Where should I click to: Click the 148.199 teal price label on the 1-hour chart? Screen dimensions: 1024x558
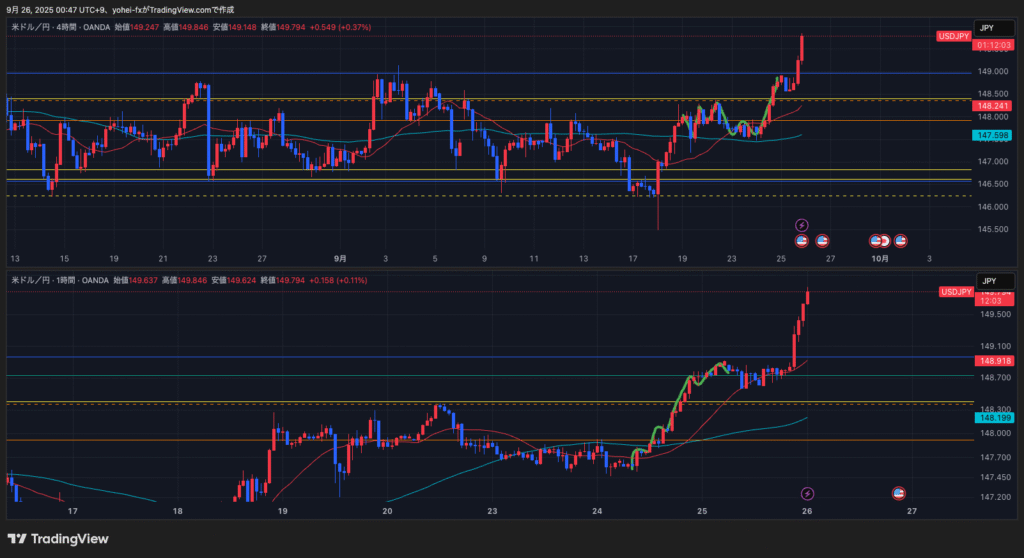click(993, 418)
